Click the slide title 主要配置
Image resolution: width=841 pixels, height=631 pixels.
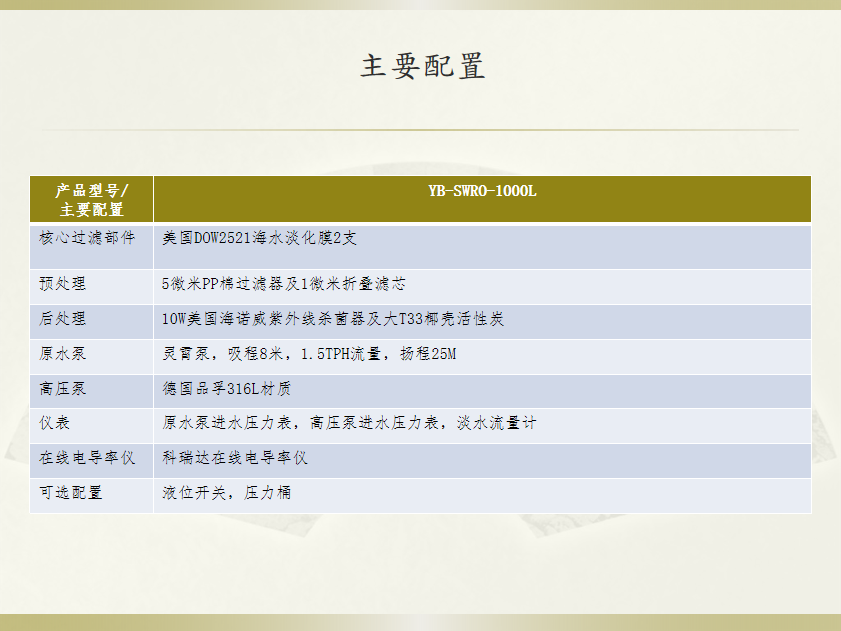(422, 67)
